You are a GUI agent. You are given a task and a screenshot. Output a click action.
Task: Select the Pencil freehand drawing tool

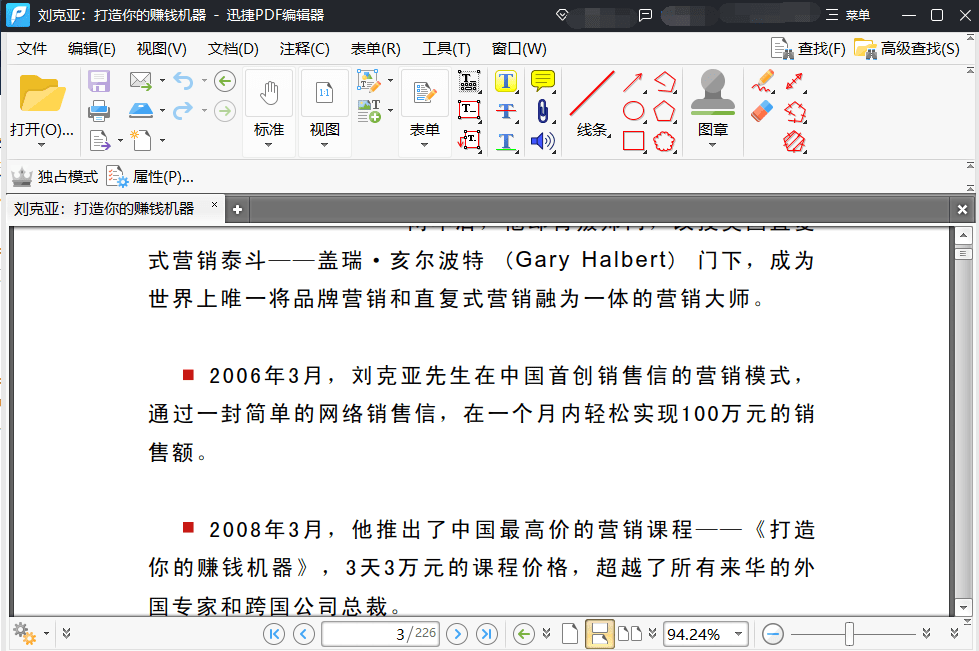(x=762, y=81)
